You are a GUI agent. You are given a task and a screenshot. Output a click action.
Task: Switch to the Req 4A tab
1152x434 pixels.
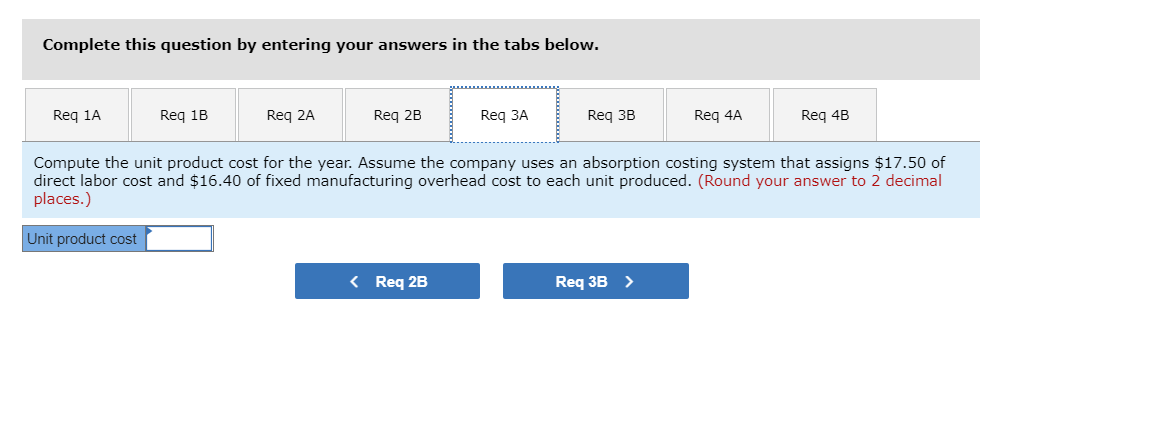(x=718, y=115)
